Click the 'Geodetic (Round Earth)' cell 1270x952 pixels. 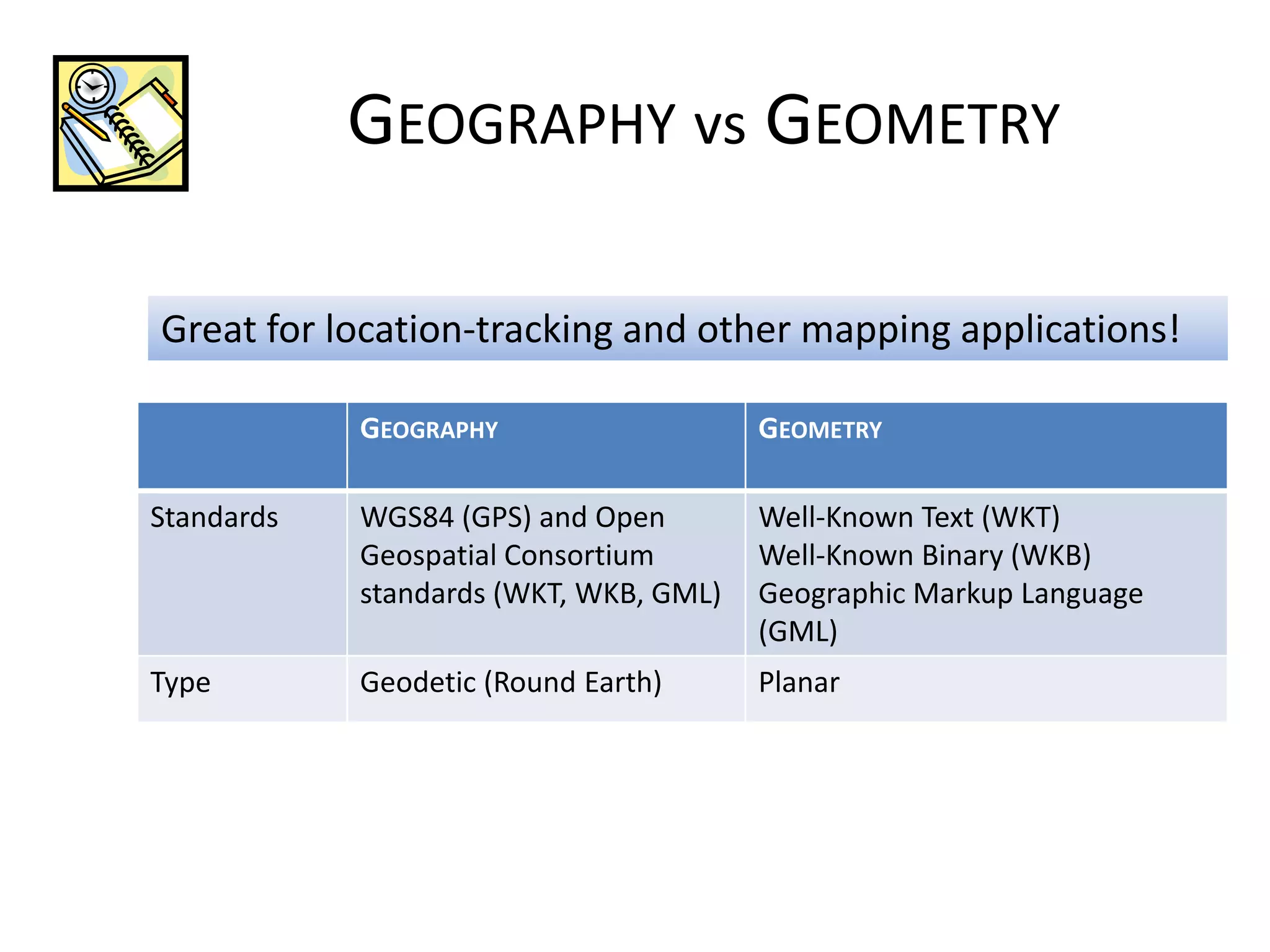[x=511, y=682]
